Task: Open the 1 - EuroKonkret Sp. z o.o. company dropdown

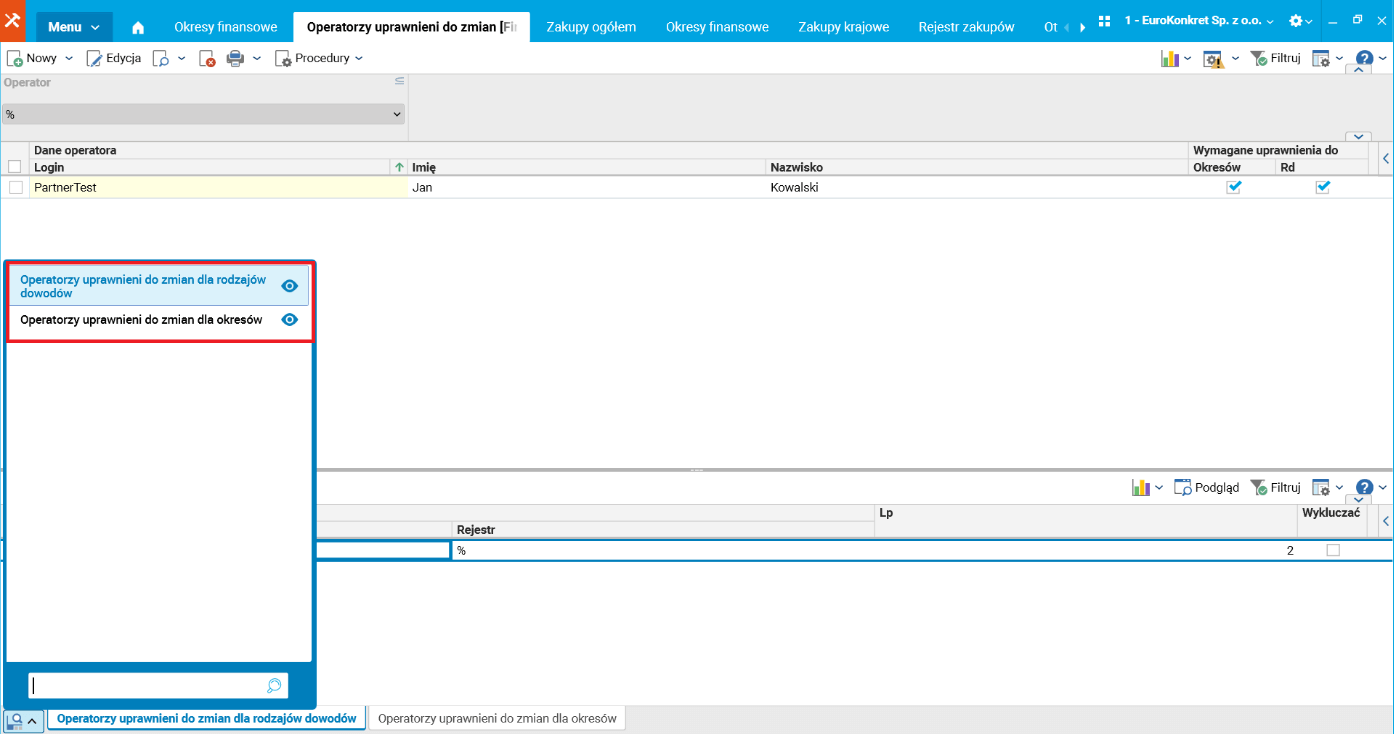Action: click(x=1199, y=21)
